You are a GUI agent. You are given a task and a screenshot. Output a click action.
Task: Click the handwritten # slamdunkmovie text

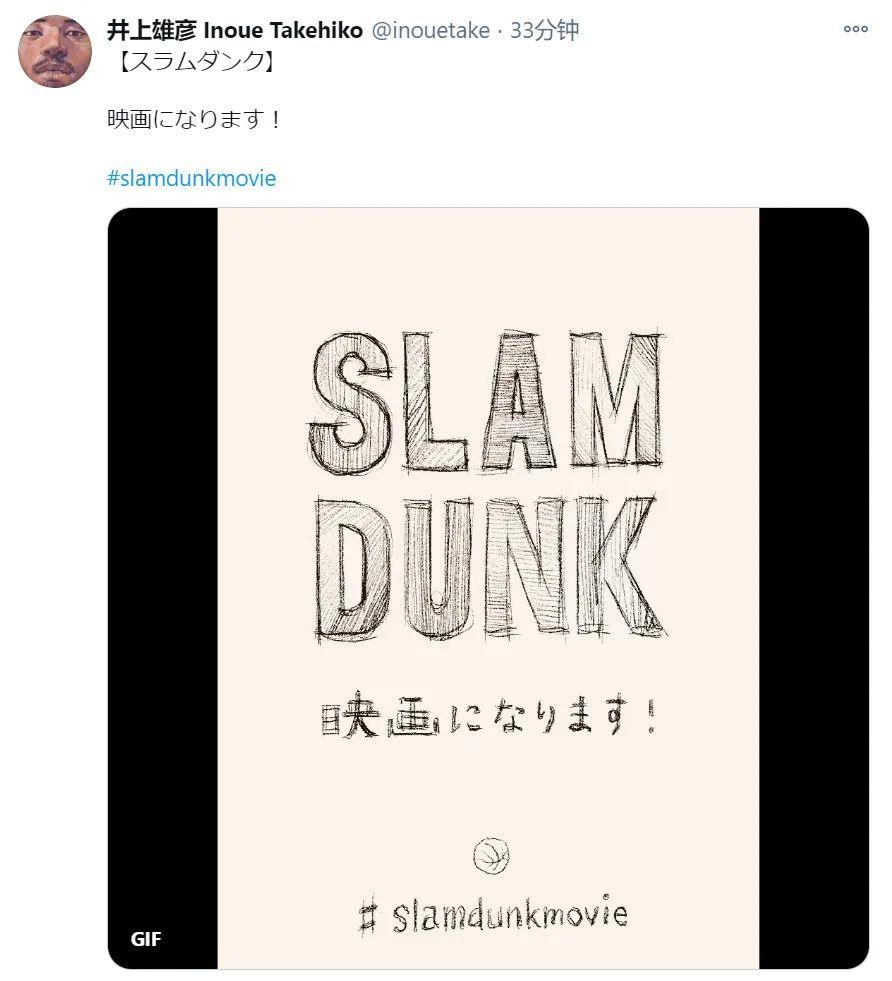point(494,916)
